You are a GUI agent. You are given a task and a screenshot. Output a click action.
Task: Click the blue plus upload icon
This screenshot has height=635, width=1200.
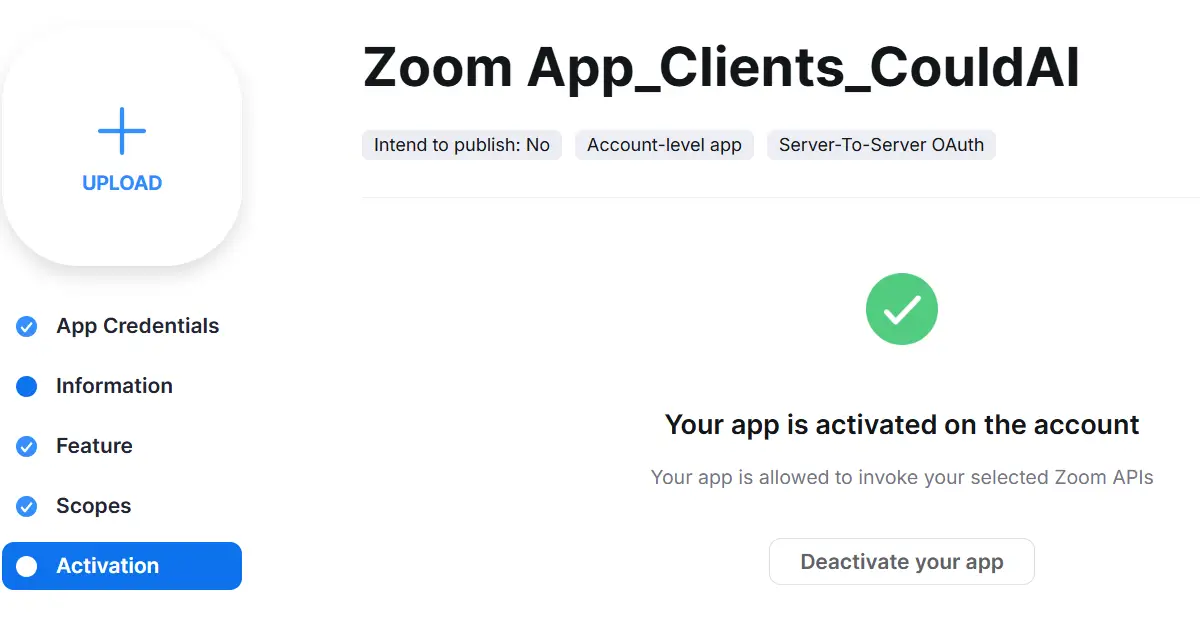click(x=122, y=131)
